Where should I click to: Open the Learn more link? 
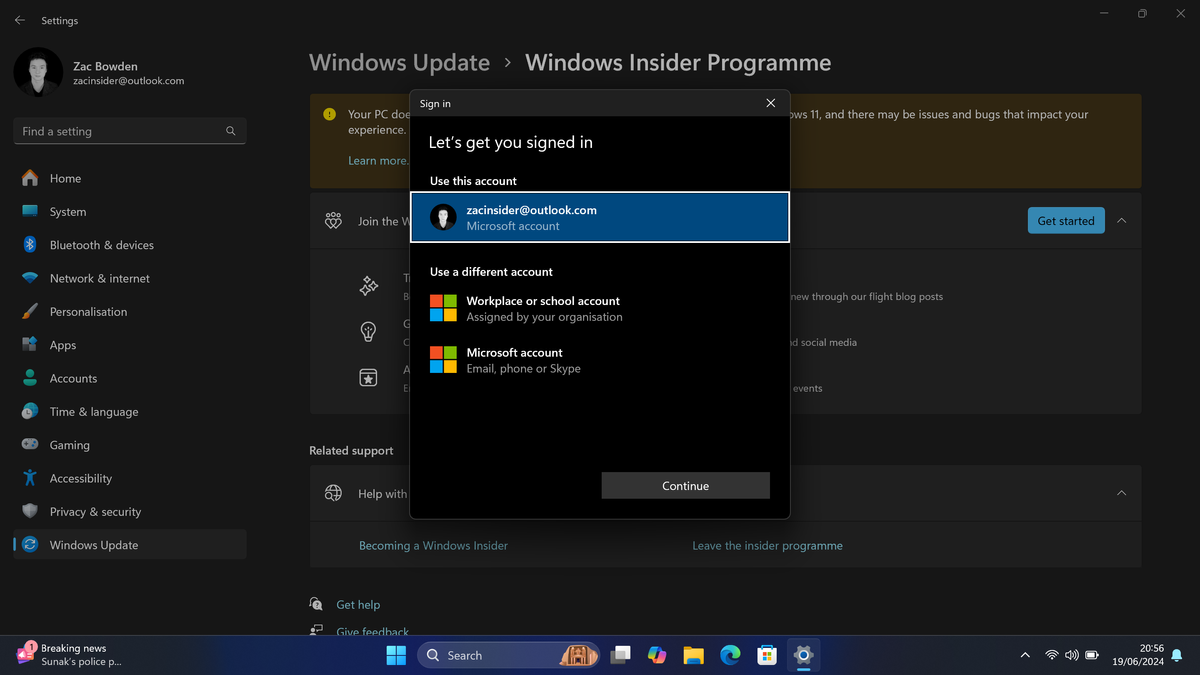pos(378,161)
